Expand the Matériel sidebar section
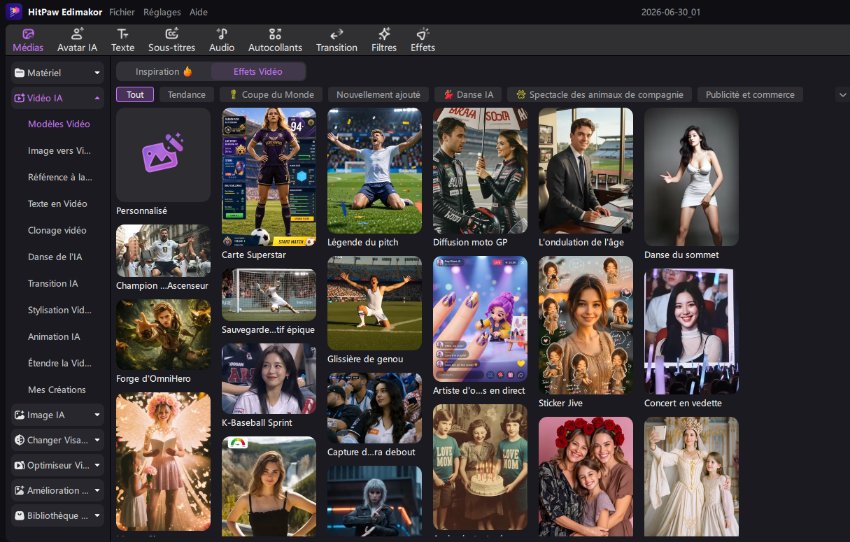Image resolution: width=850 pixels, height=542 pixels. (x=57, y=73)
